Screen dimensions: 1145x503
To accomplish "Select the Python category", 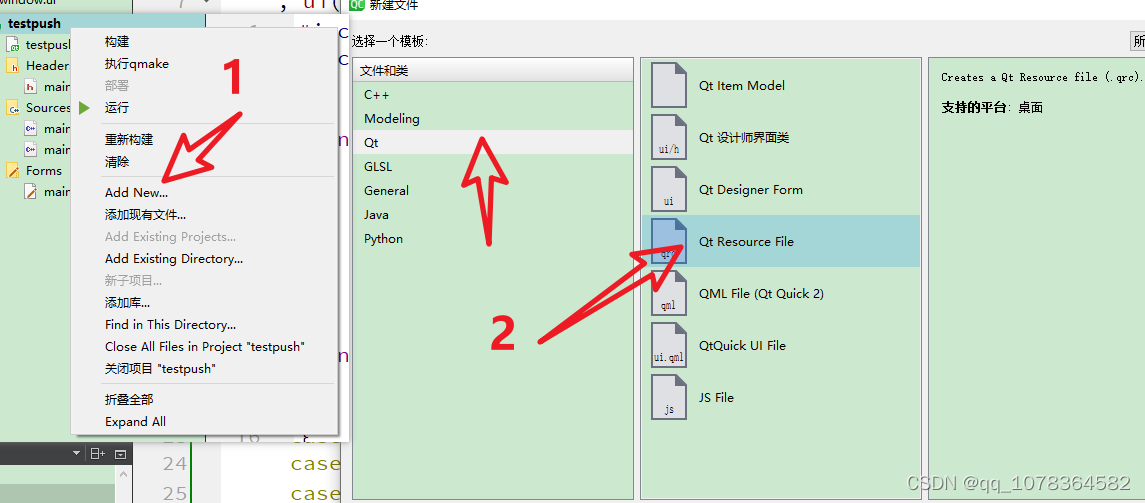I will pos(493,239).
